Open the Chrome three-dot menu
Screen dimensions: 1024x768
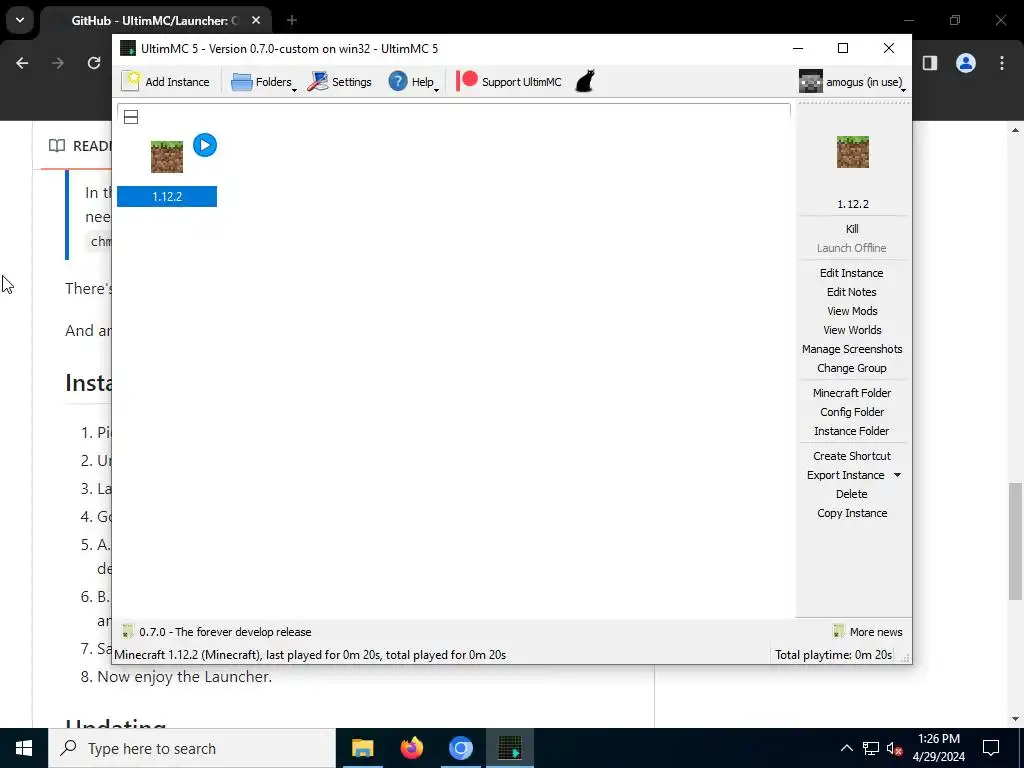1002,63
